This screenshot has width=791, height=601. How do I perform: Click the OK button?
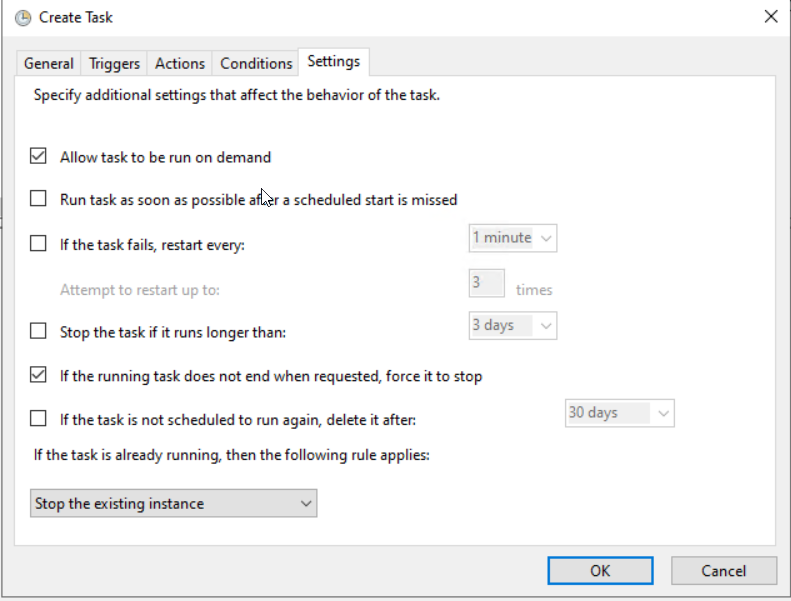click(600, 571)
